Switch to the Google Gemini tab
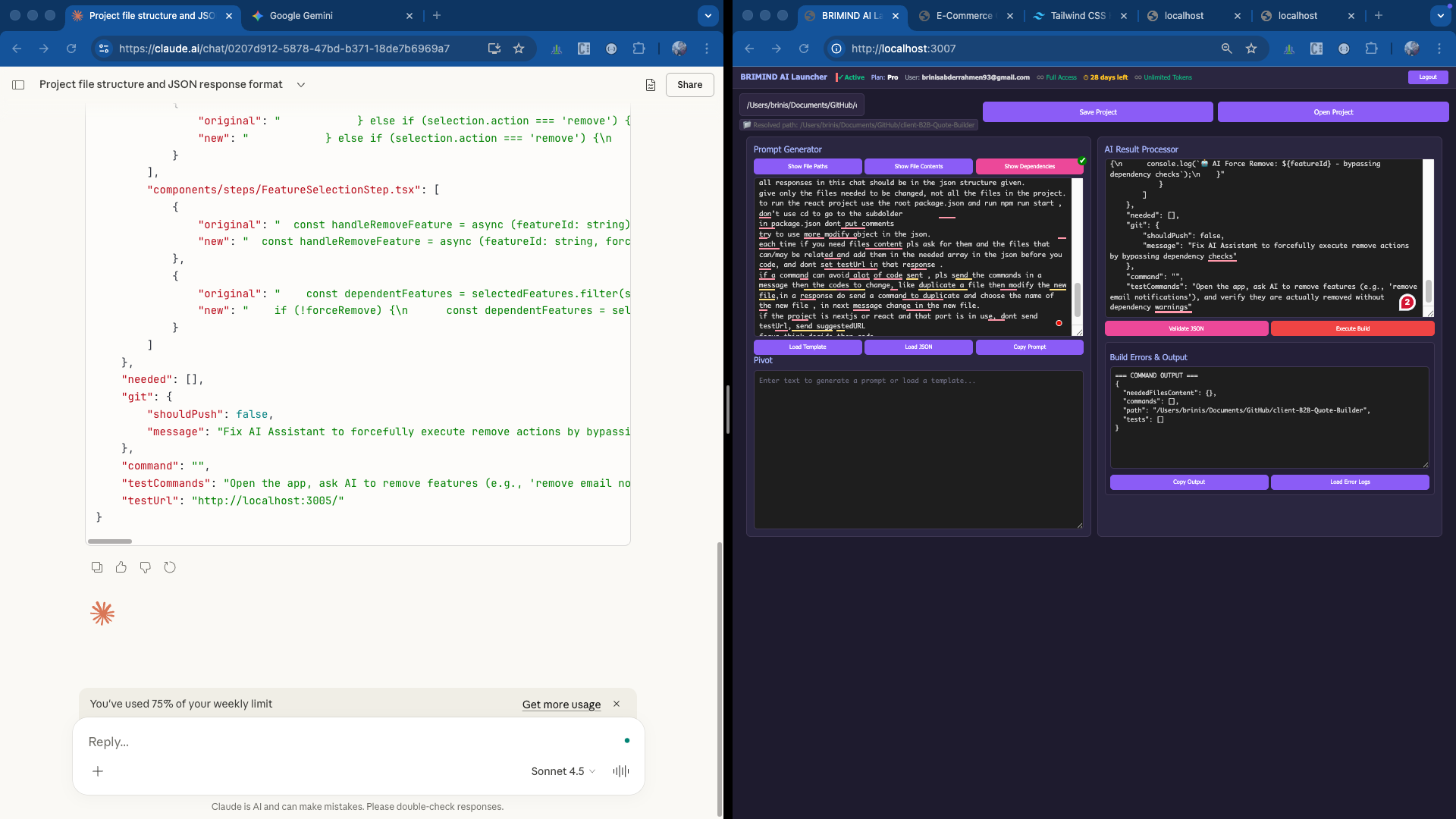This screenshot has width=1456, height=819. 303,15
